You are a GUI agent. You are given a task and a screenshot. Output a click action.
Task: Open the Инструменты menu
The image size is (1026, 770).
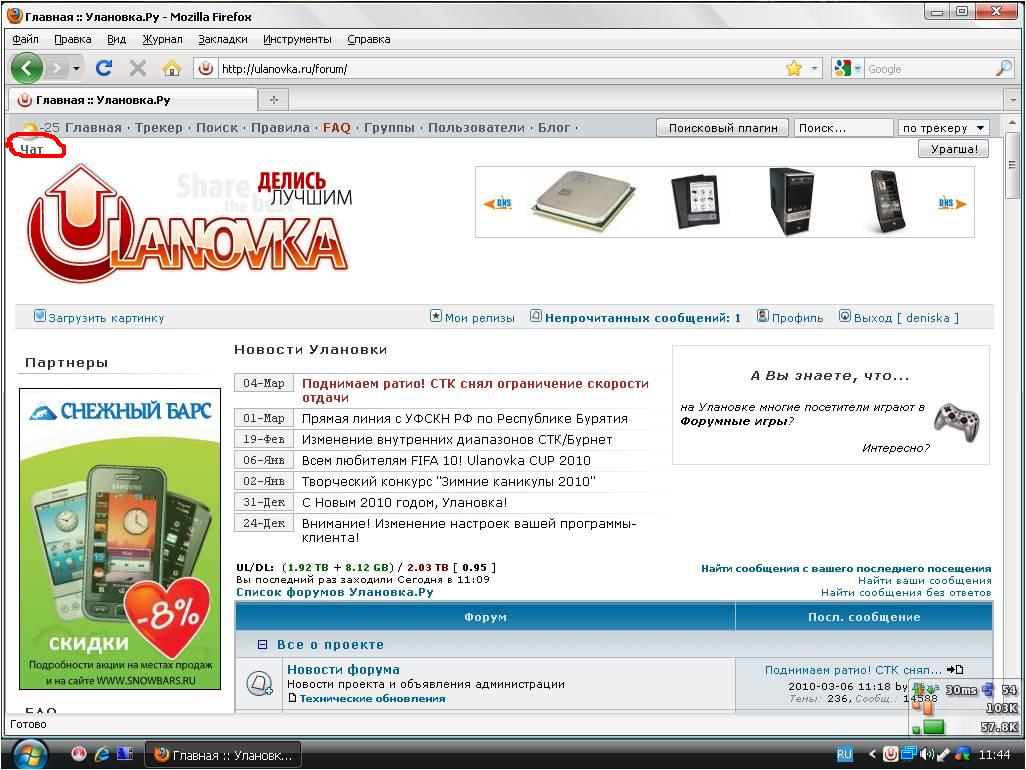297,39
